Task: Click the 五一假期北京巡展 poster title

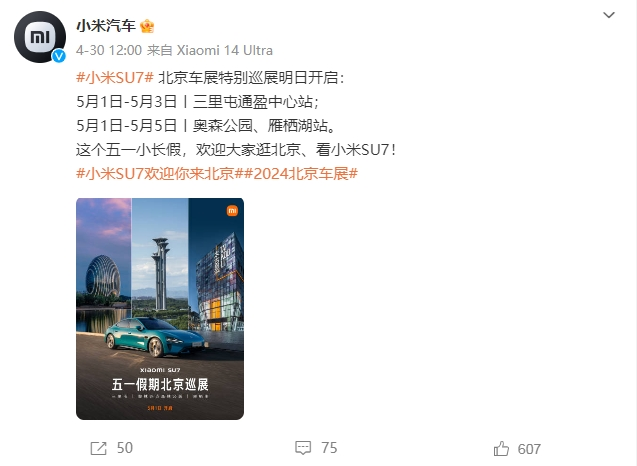Action: tap(160, 384)
